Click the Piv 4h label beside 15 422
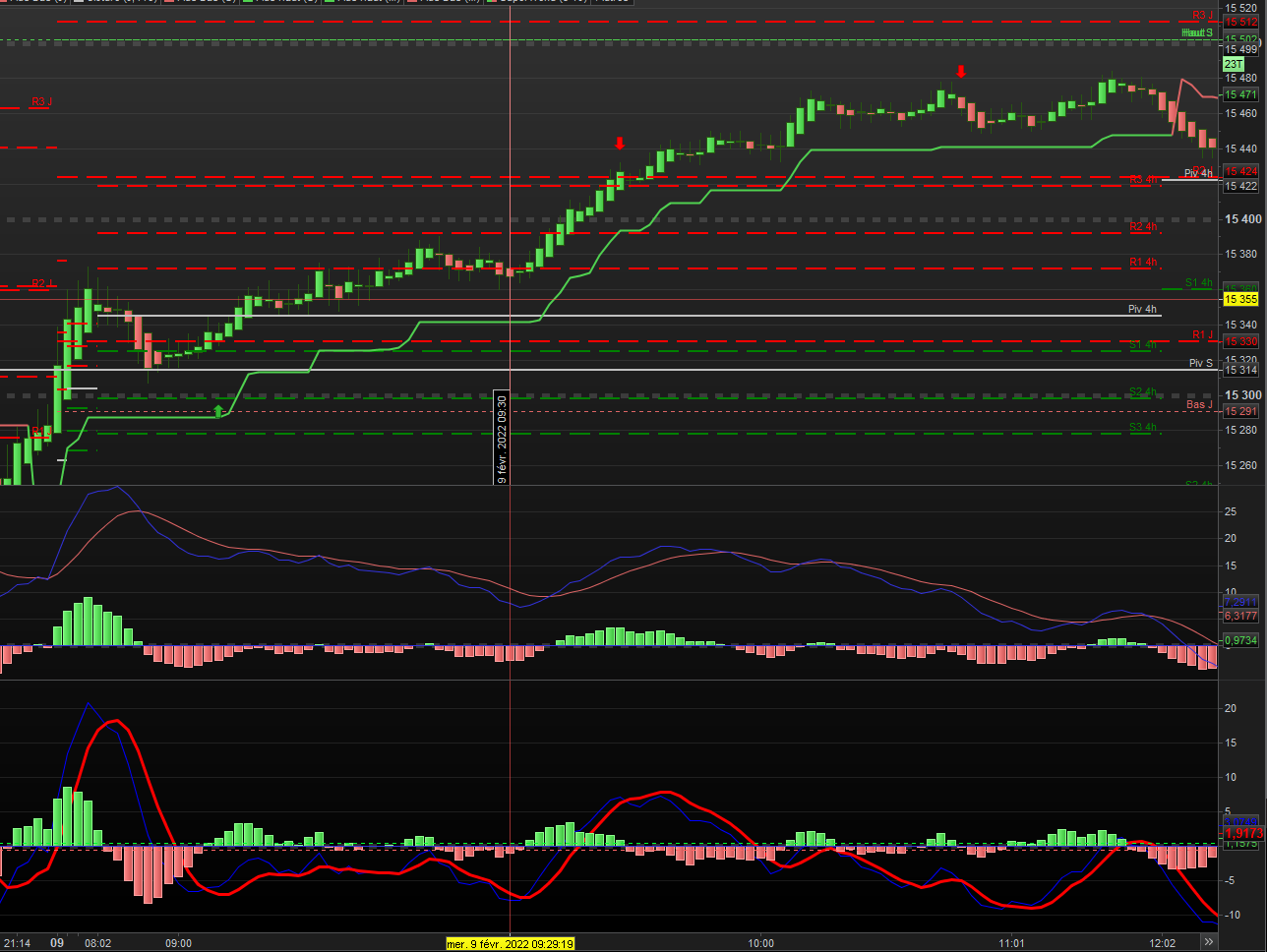The width and height of the screenshot is (1267, 952). tap(1198, 174)
